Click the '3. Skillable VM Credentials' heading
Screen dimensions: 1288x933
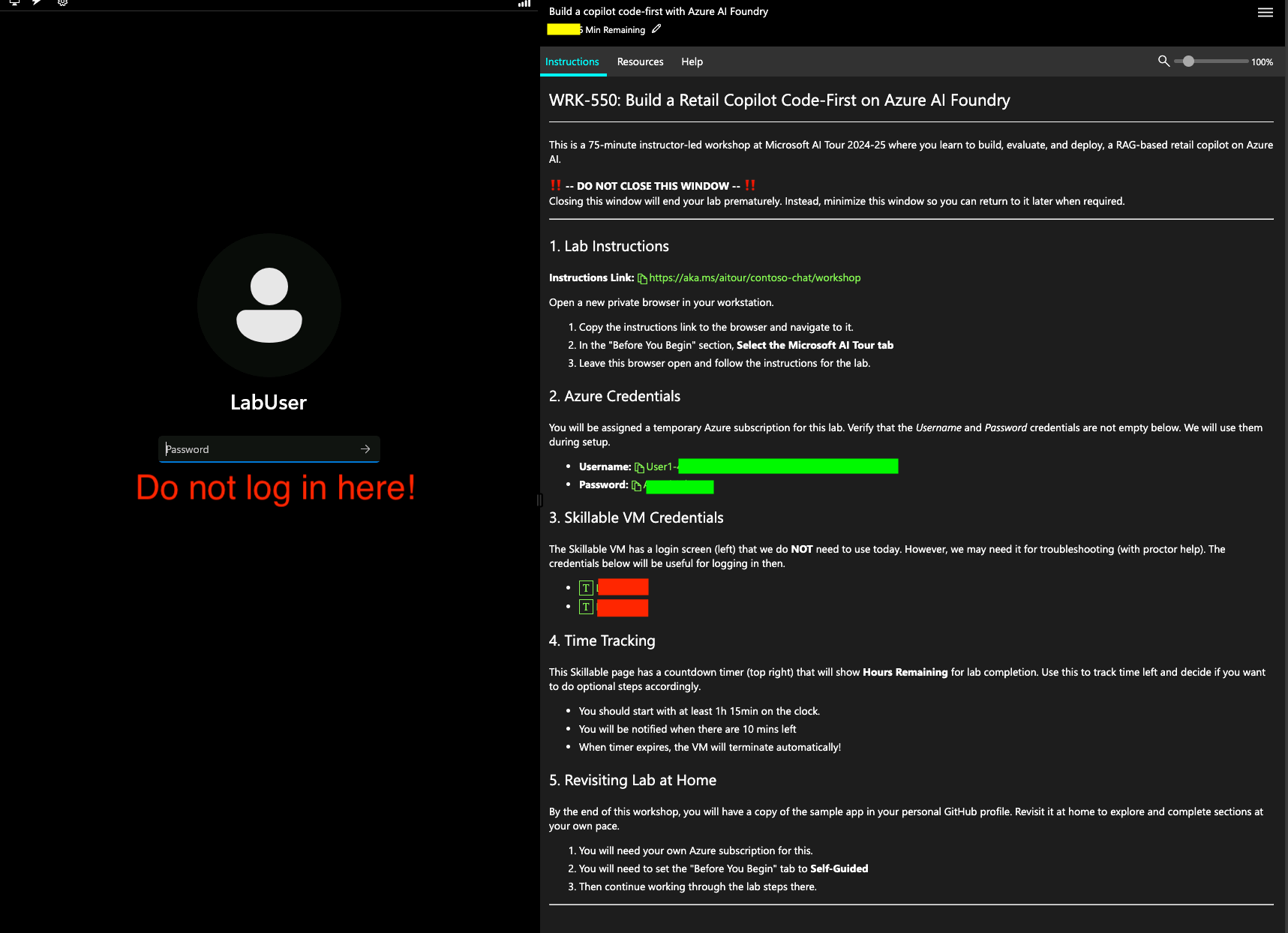pyautogui.click(x=636, y=518)
